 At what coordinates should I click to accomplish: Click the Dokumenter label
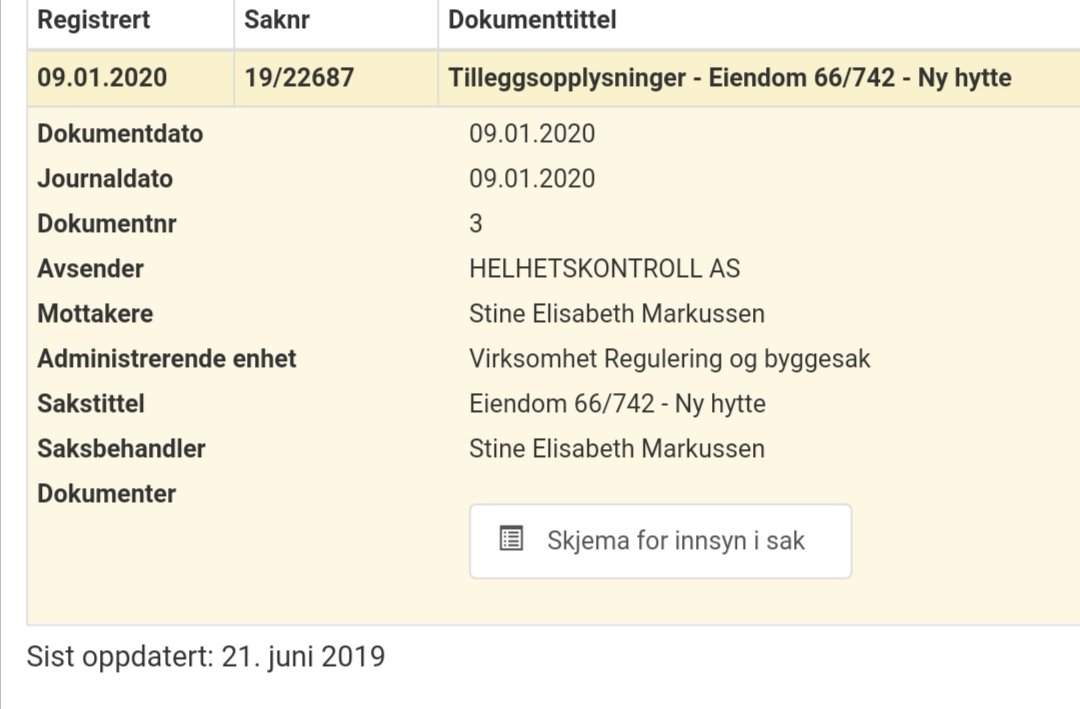click(x=106, y=494)
